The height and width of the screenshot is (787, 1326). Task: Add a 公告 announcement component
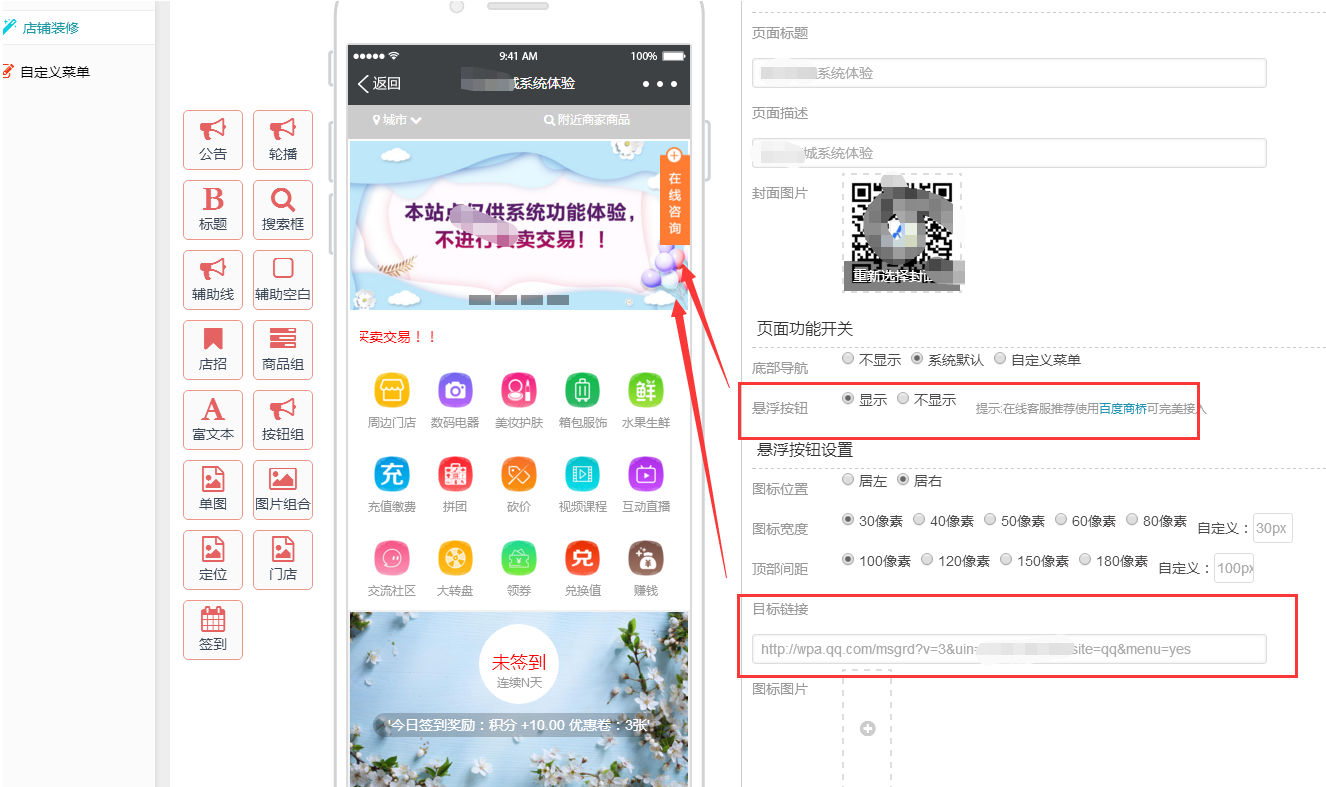(x=213, y=139)
